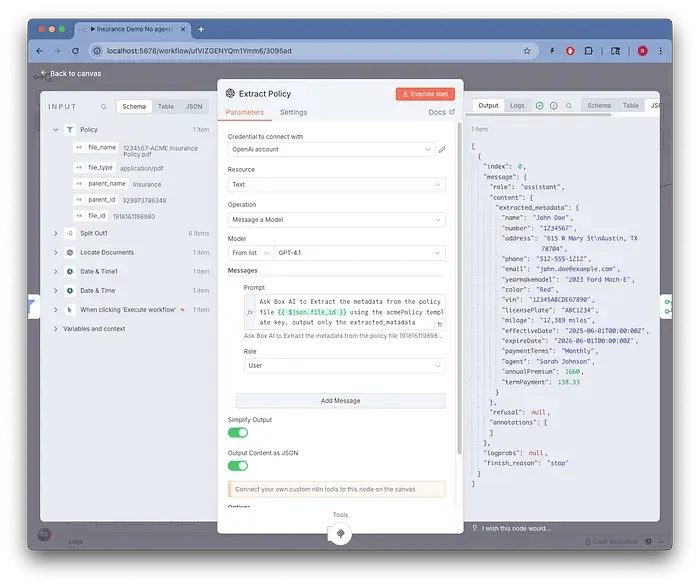Open the Operation Message a Model dropdown
Screen dimensions: 700x587
pyautogui.click(x=337, y=220)
